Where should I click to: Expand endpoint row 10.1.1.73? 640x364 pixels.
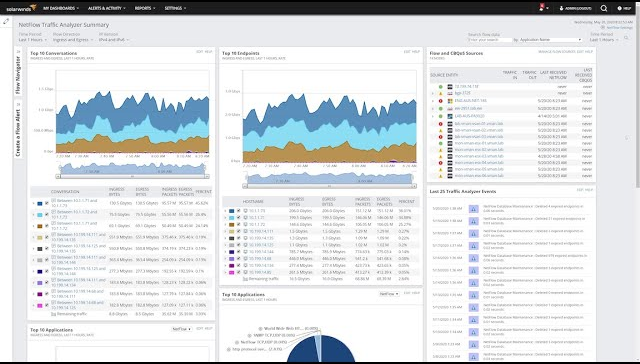(x=225, y=211)
